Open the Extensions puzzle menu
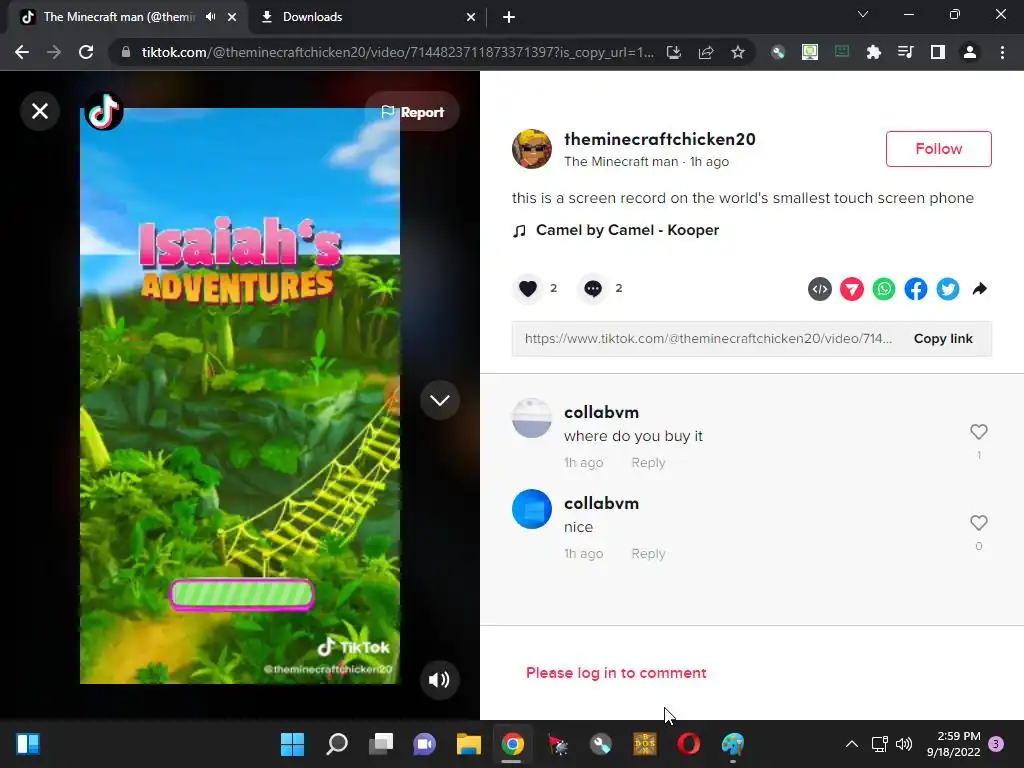The height and width of the screenshot is (768, 1024). click(874, 52)
